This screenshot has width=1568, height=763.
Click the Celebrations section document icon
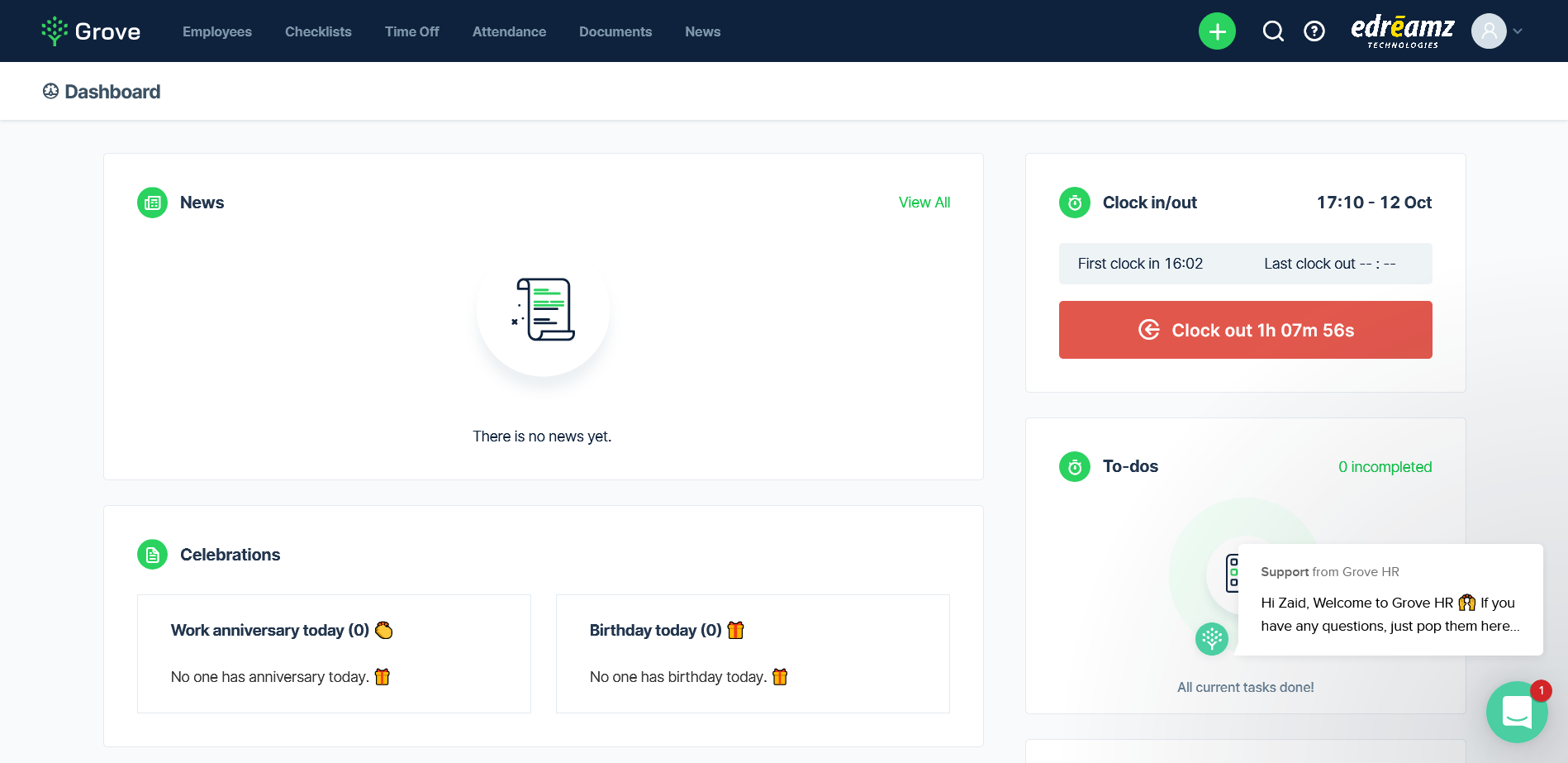tap(152, 555)
